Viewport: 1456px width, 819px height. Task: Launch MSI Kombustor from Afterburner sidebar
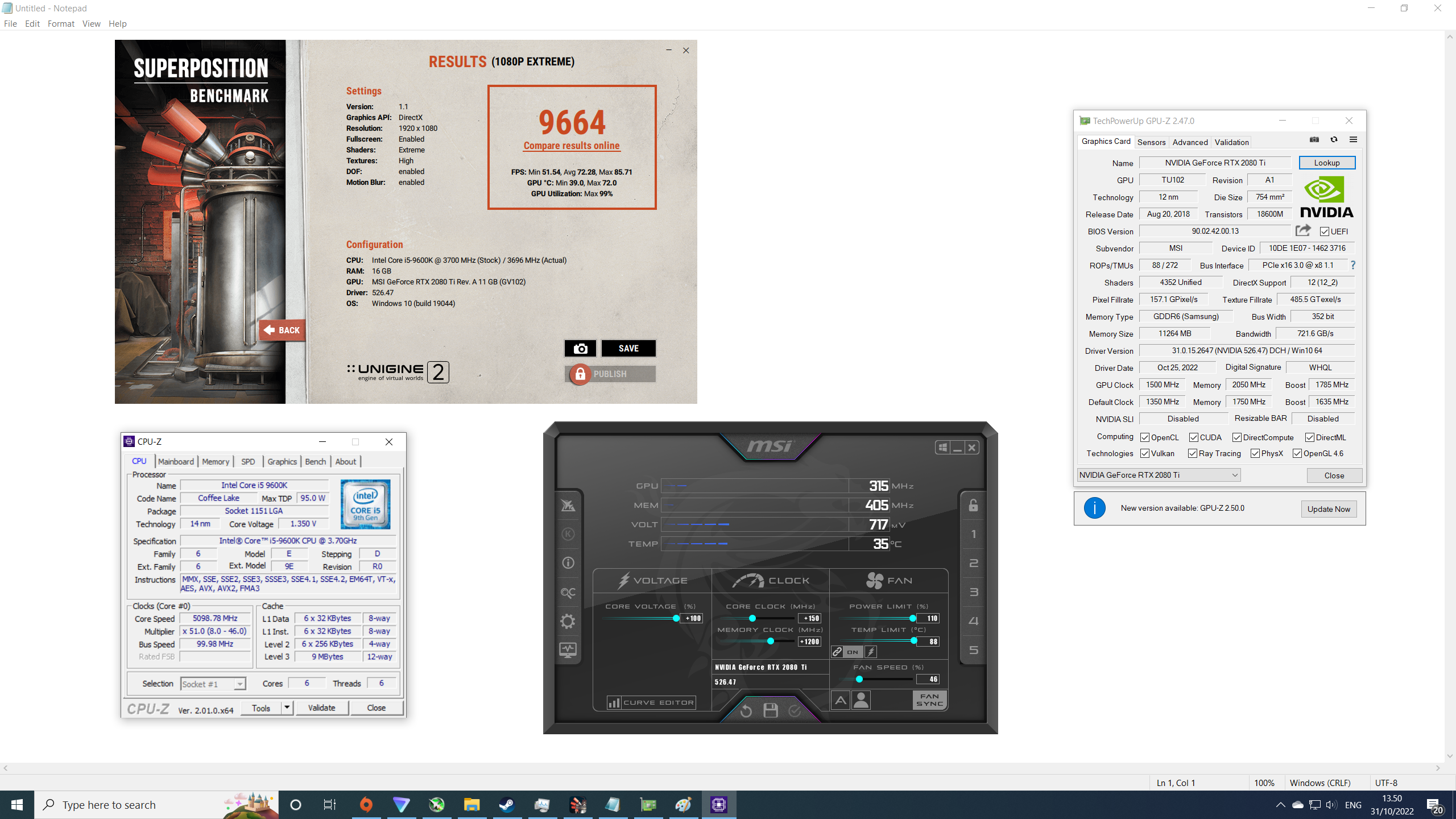tap(568, 534)
